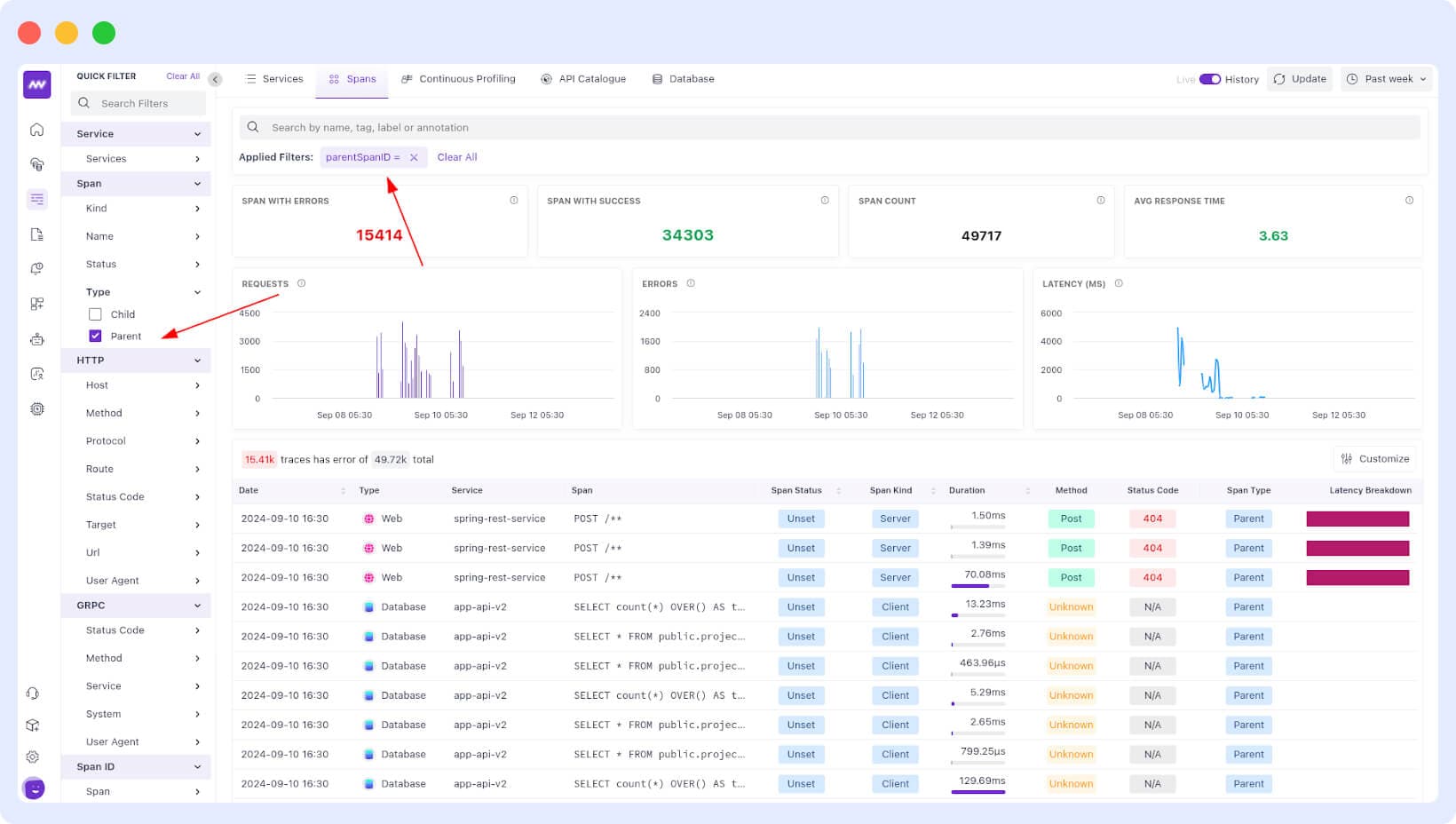Click info icon next to Requests chart
This screenshot has width=1456, height=824.
coord(301,283)
